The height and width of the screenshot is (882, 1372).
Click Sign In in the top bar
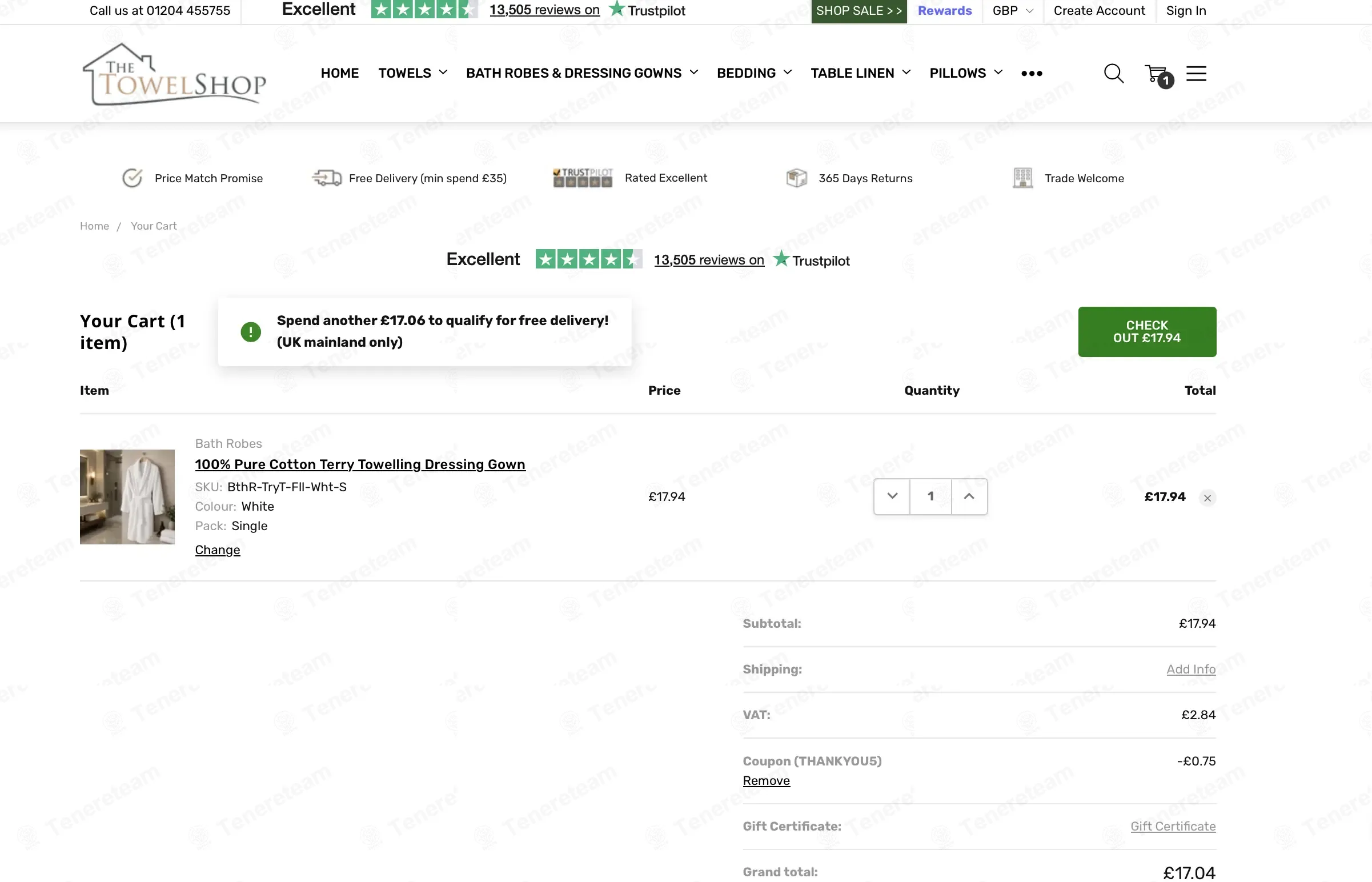tap(1186, 11)
